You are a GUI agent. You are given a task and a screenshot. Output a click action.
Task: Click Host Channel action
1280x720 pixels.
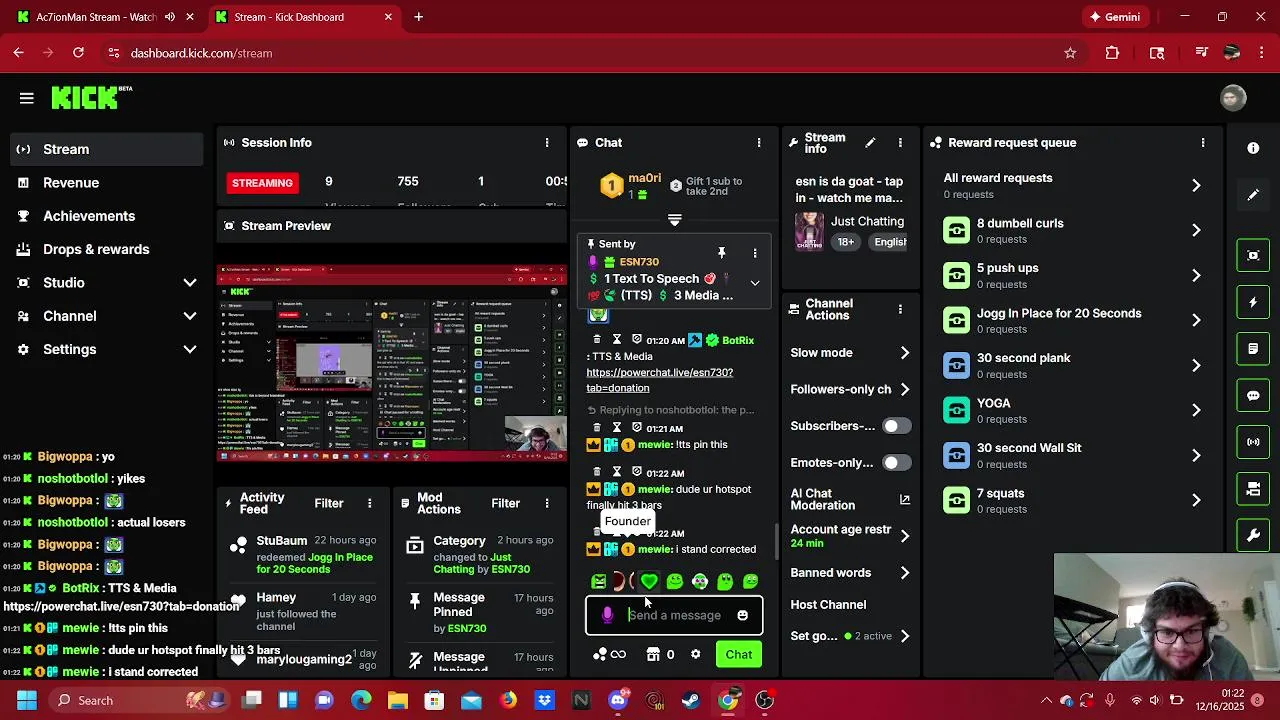[x=828, y=605]
